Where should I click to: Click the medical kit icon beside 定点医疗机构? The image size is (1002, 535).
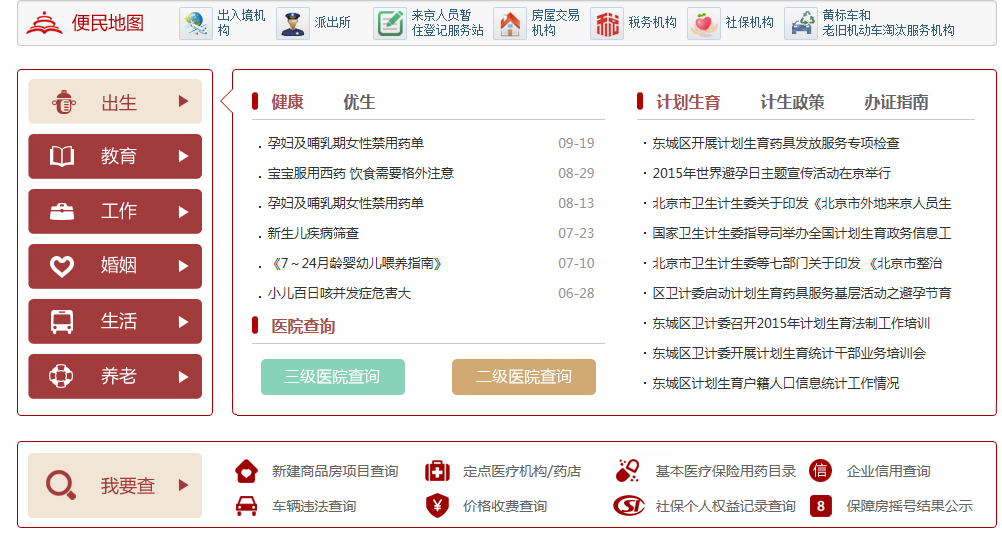point(437,471)
